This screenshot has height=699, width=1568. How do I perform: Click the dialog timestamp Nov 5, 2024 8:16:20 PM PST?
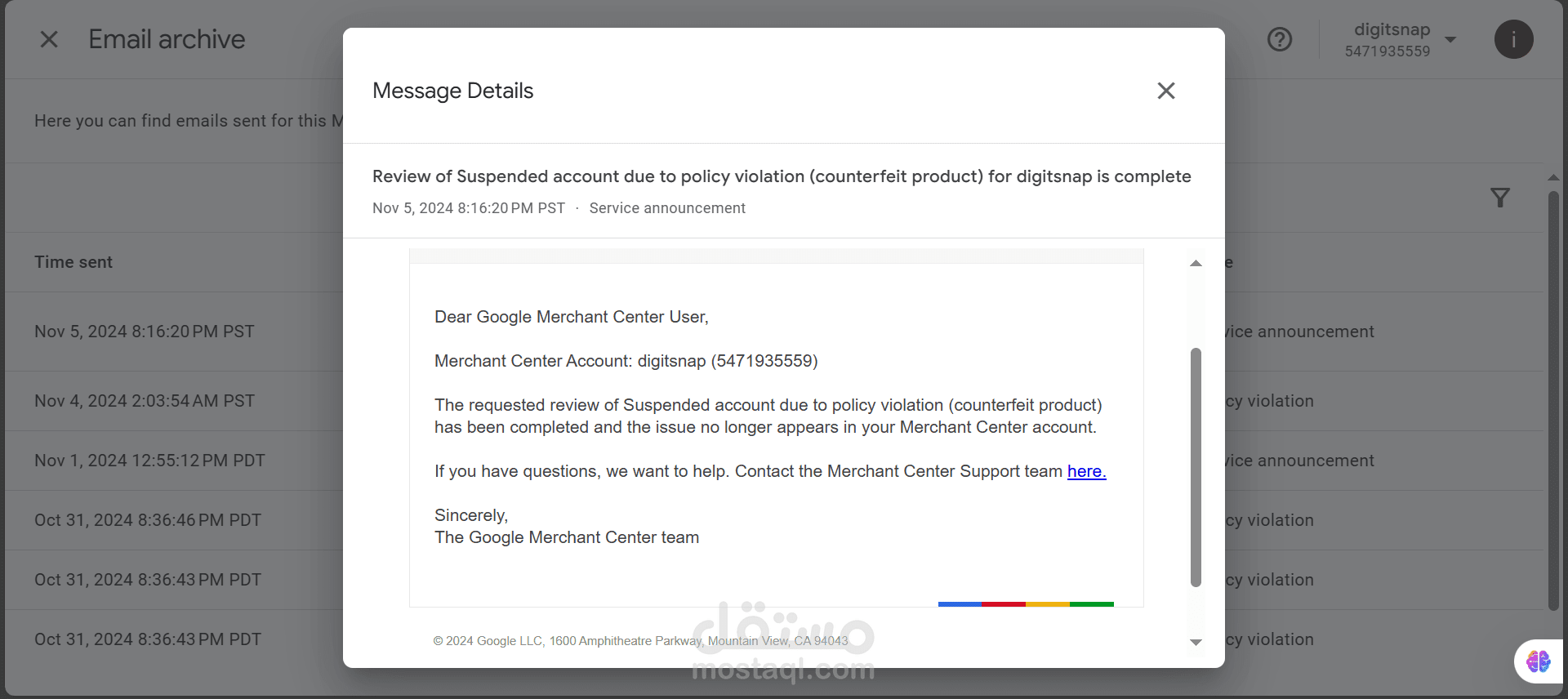point(469,208)
